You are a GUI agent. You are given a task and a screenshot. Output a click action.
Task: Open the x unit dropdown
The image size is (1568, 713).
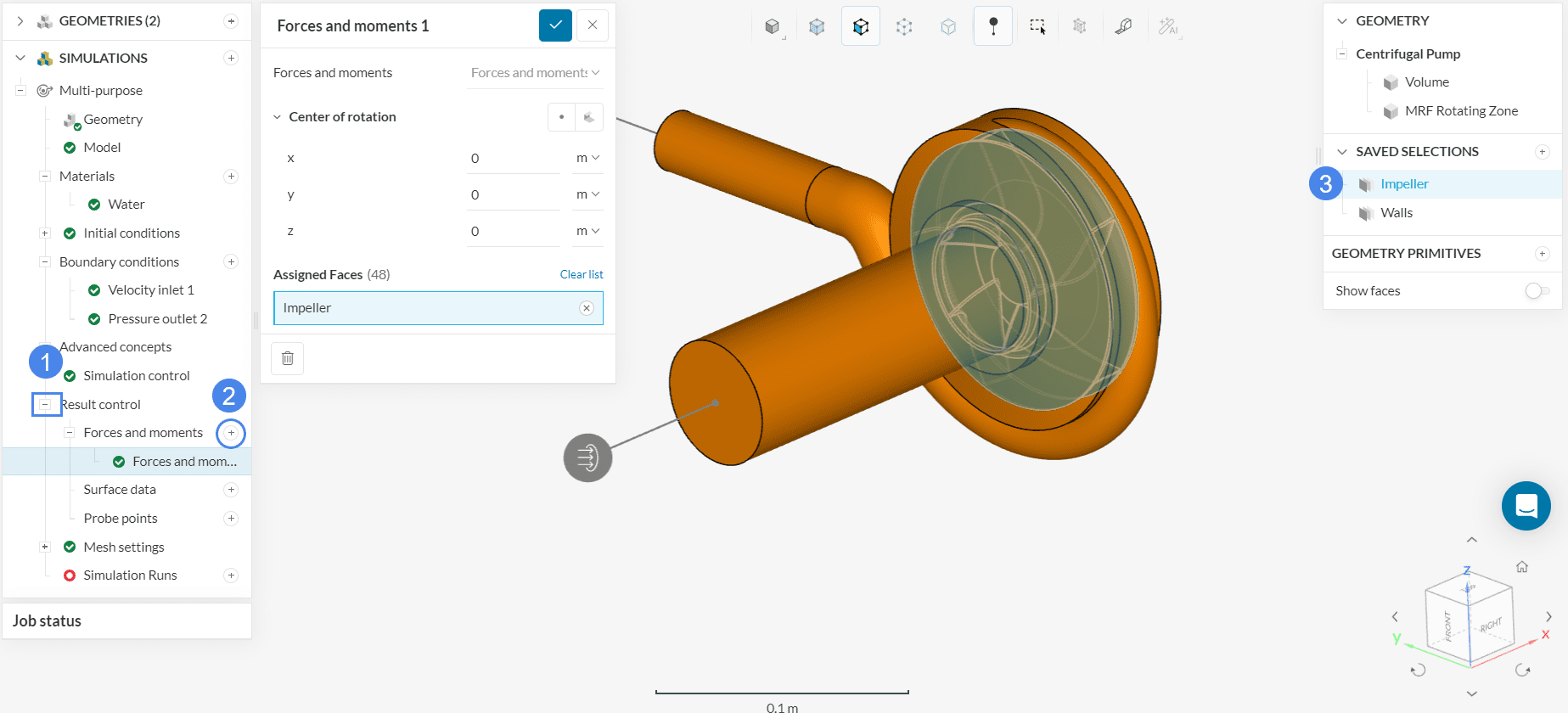(587, 158)
